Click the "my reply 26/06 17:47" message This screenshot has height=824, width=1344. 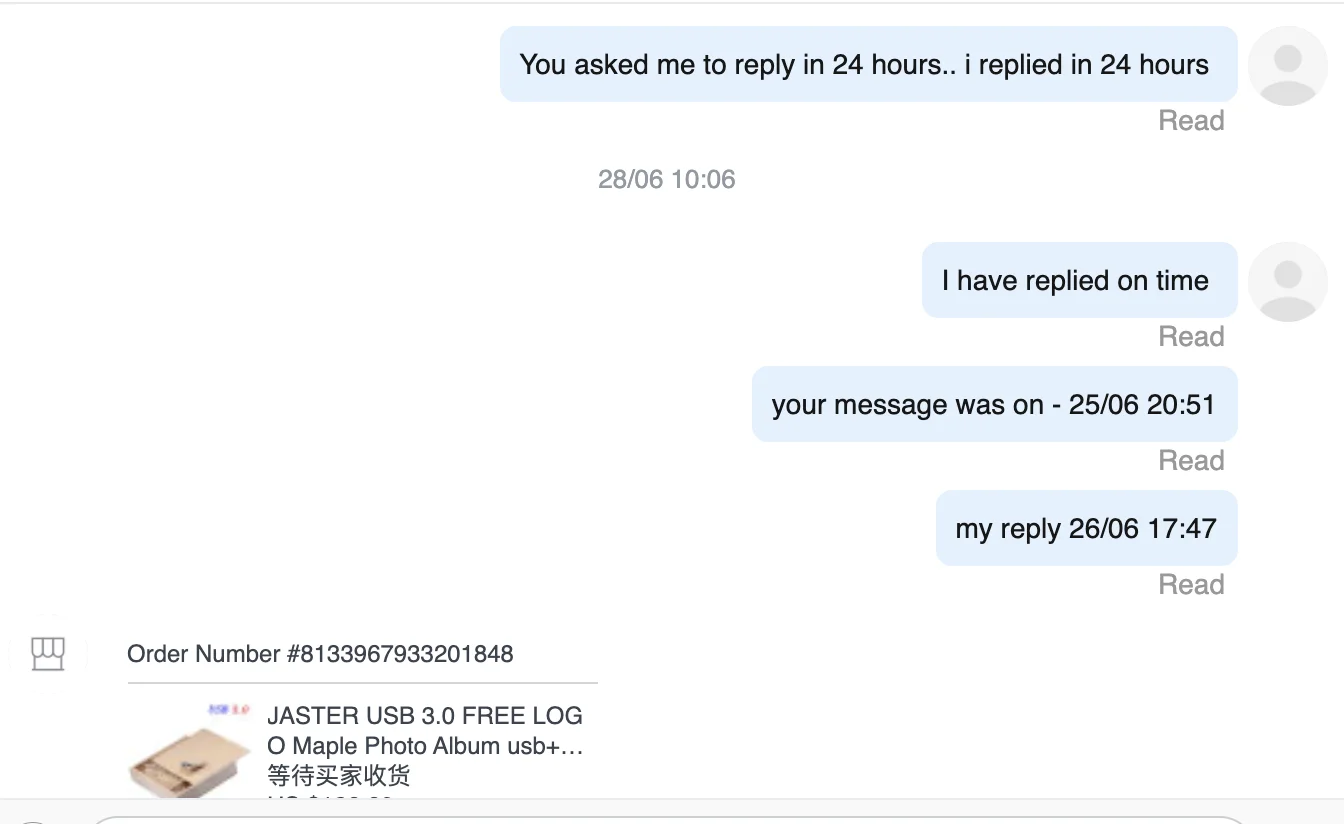tap(1086, 529)
